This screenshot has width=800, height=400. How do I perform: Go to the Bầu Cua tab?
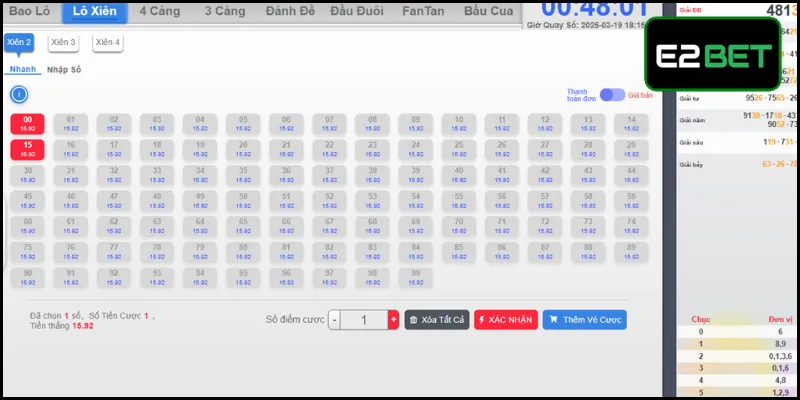[x=489, y=11]
